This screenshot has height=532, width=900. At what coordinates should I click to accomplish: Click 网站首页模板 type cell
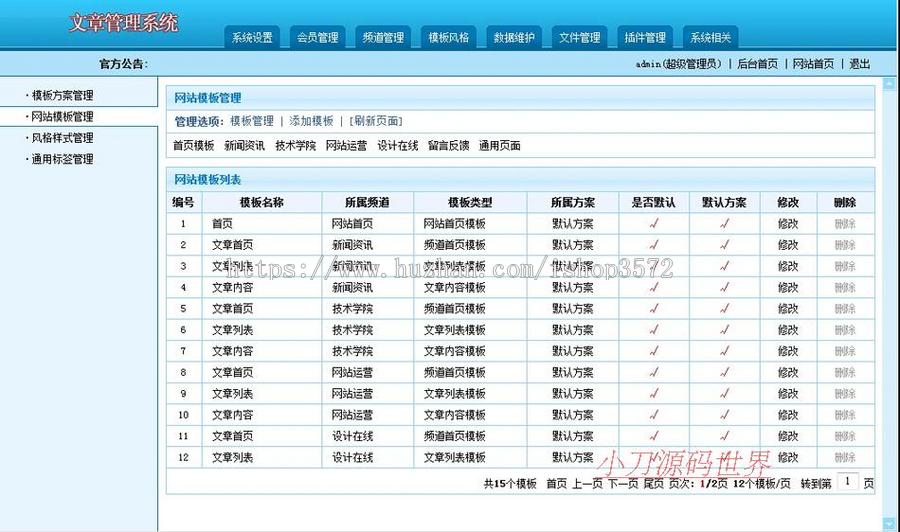(x=455, y=224)
